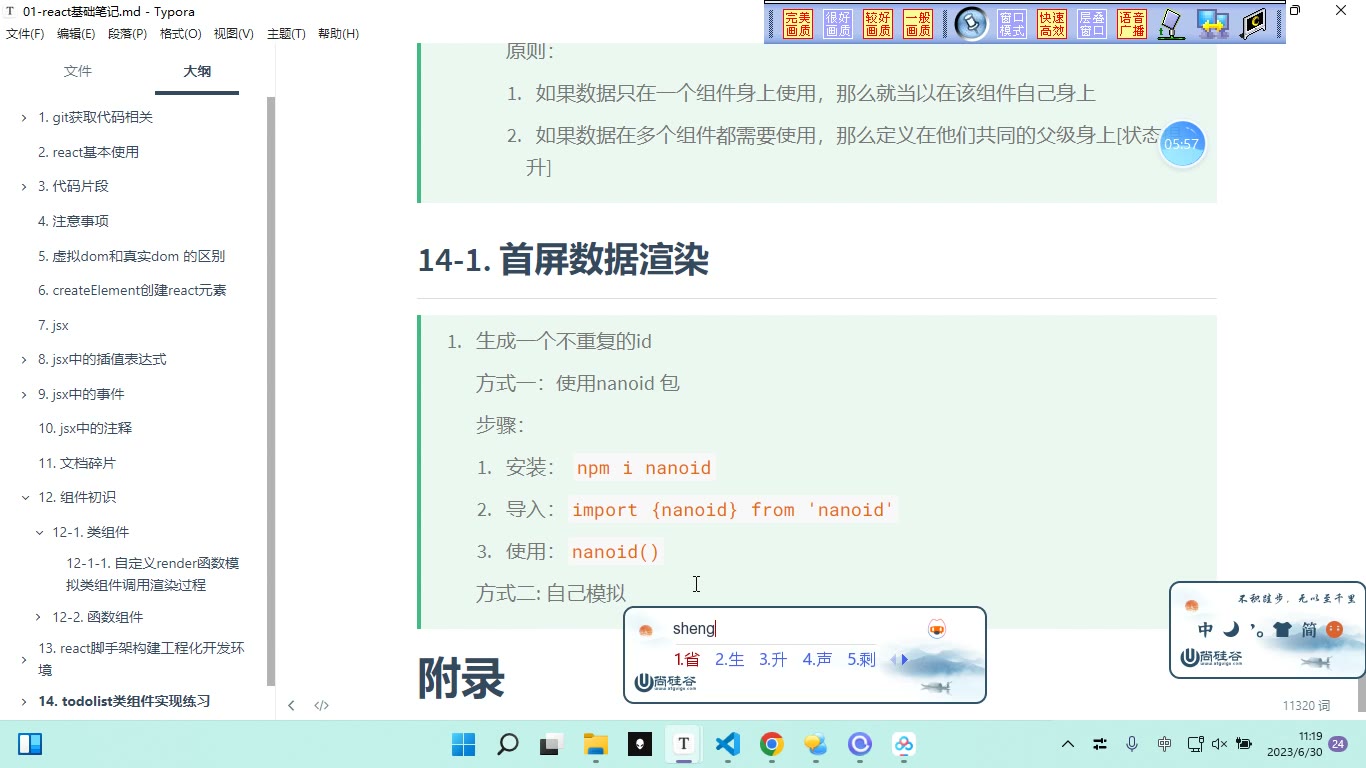Screen dimensions: 1366x768
Task: Start 语音广播 from top toolbar
Action: [x=1132, y=24]
